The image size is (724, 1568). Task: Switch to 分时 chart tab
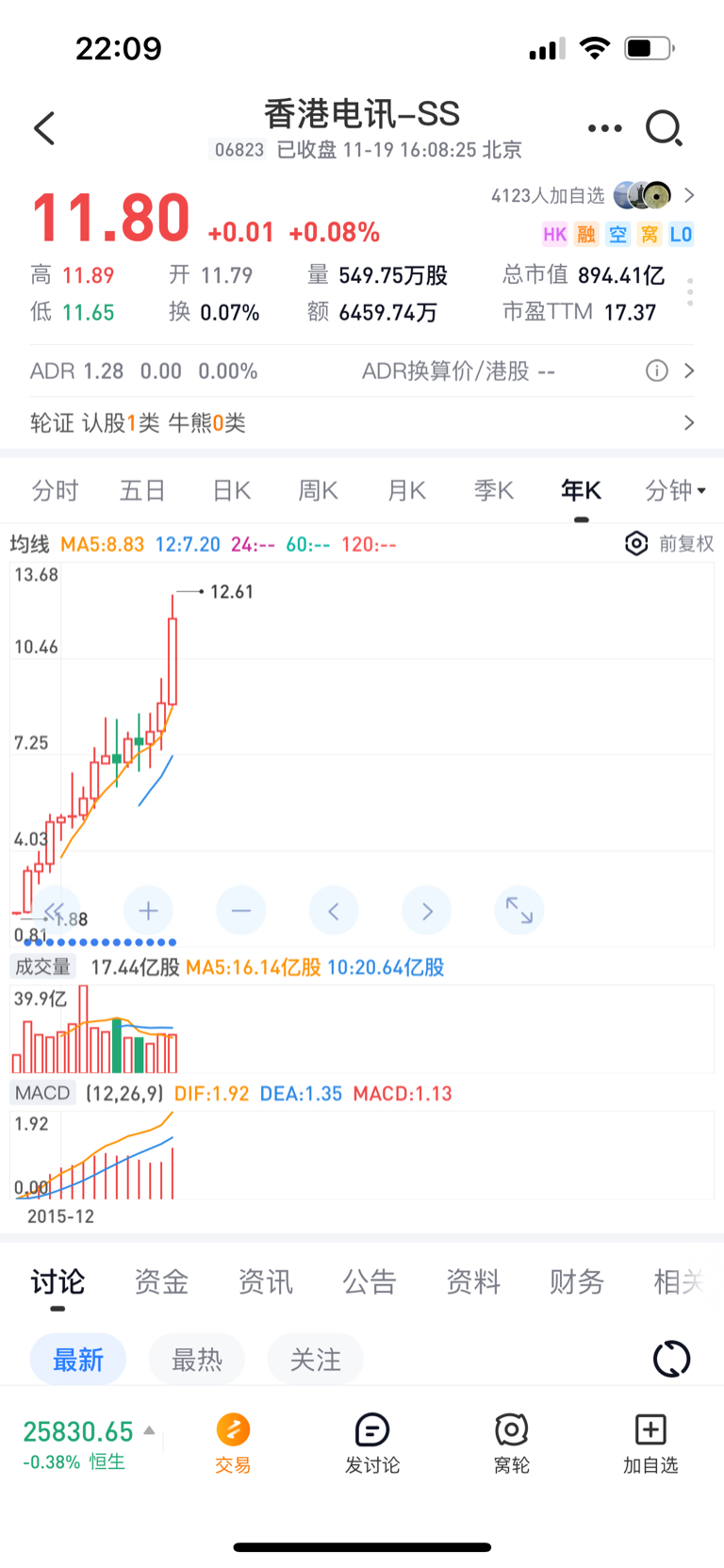[x=55, y=490]
